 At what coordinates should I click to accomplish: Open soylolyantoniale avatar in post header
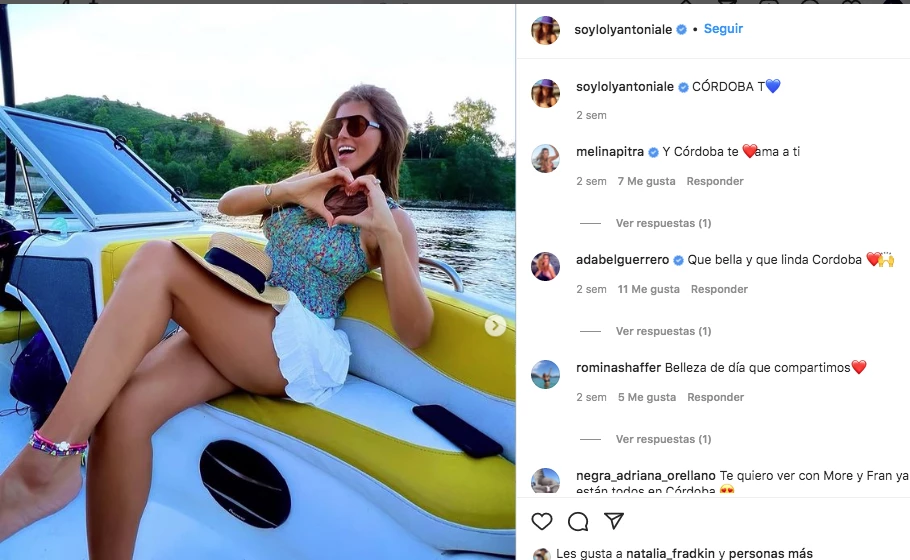pyautogui.click(x=545, y=30)
